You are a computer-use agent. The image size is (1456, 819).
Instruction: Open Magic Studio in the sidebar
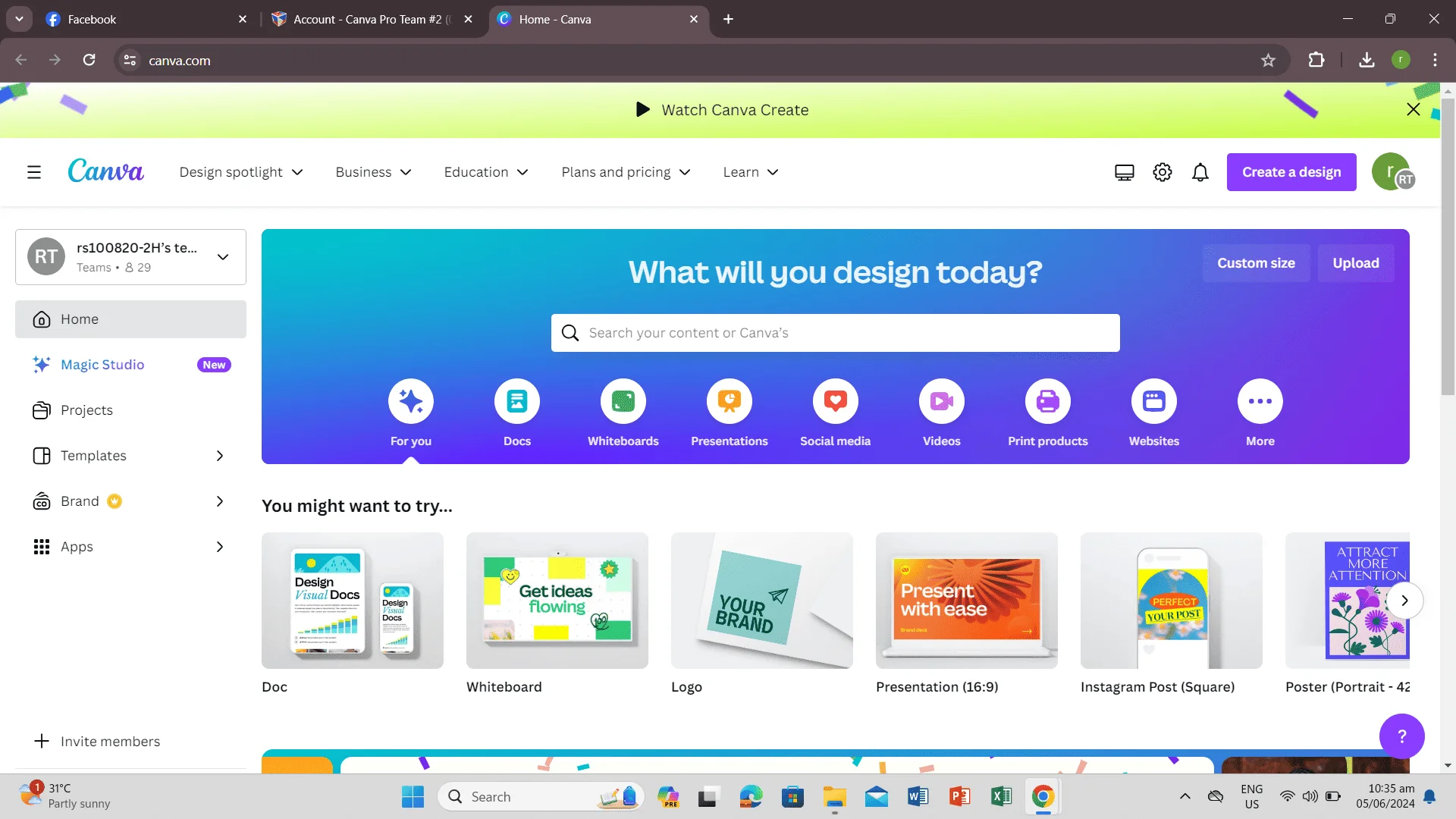(130, 365)
